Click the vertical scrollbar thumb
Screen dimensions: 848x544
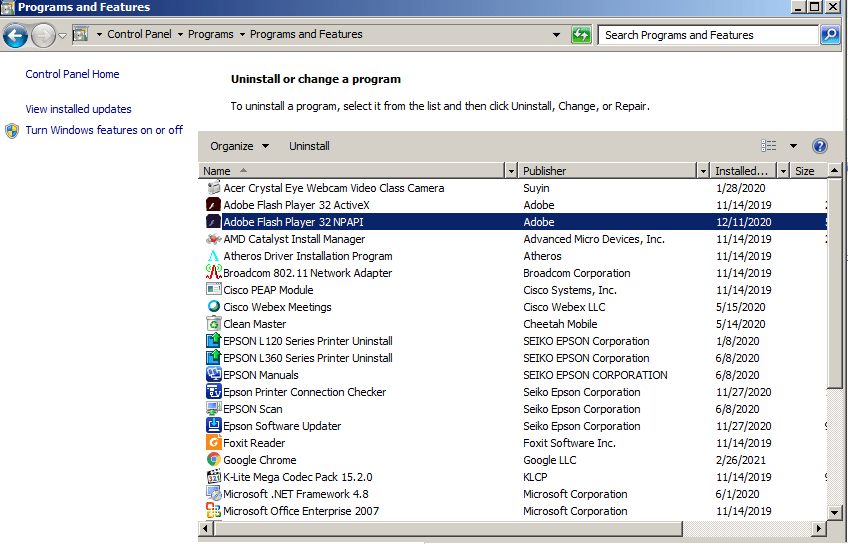pyautogui.click(x=834, y=283)
